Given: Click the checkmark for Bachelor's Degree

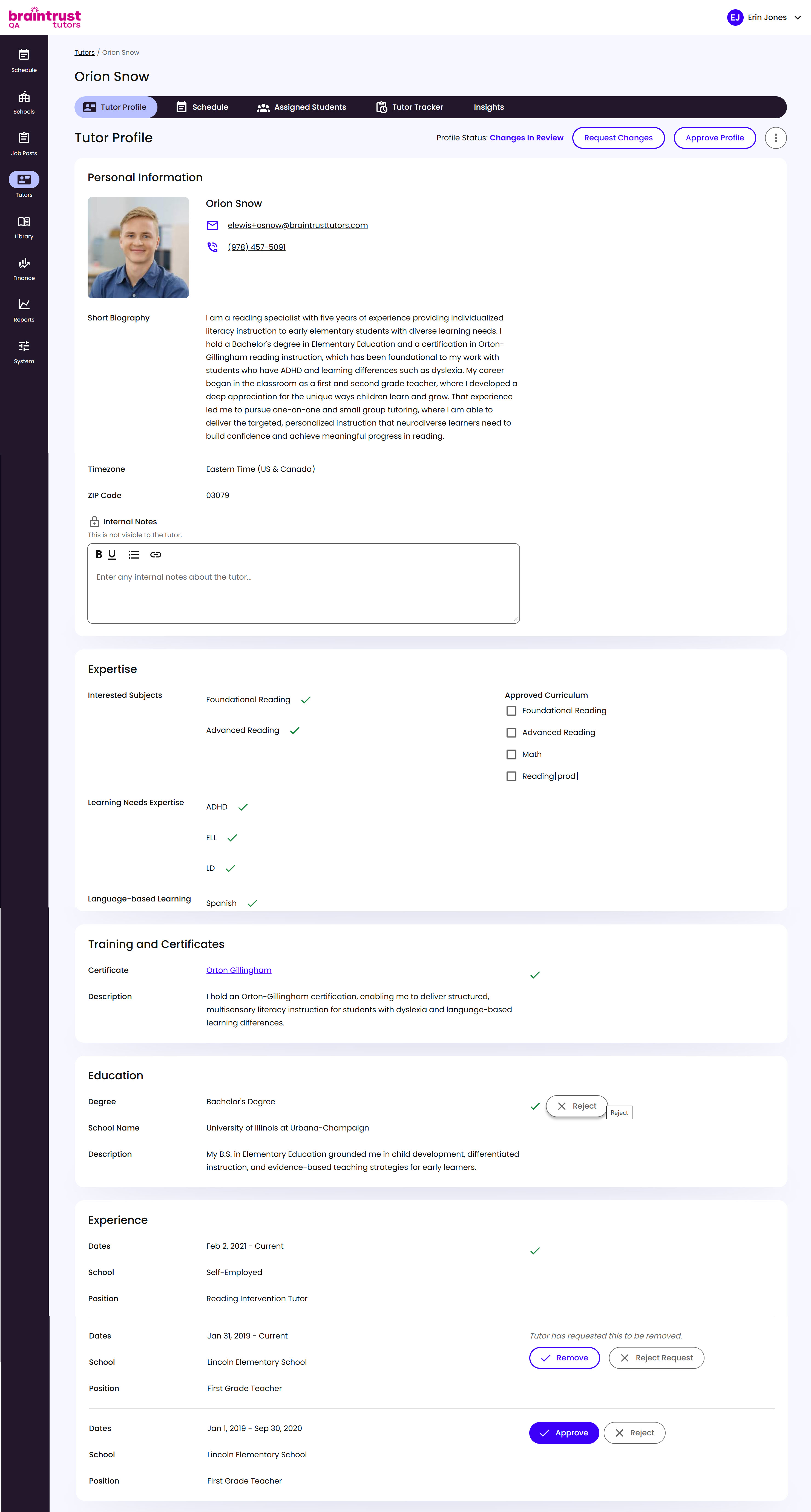Looking at the screenshot, I should click(x=535, y=1106).
